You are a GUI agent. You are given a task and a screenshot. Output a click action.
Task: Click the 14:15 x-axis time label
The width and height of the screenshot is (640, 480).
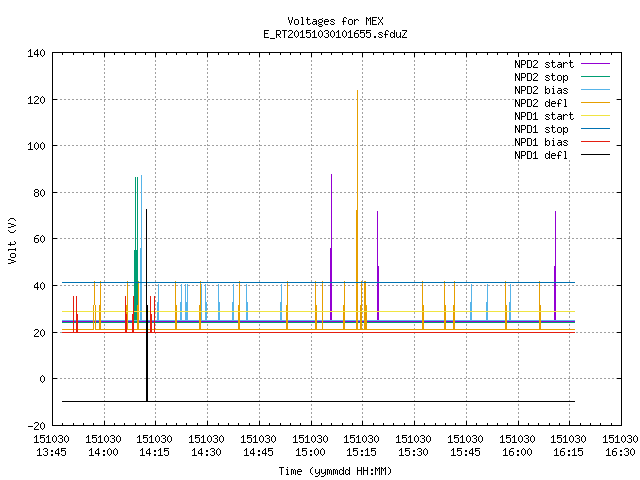(x=154, y=452)
